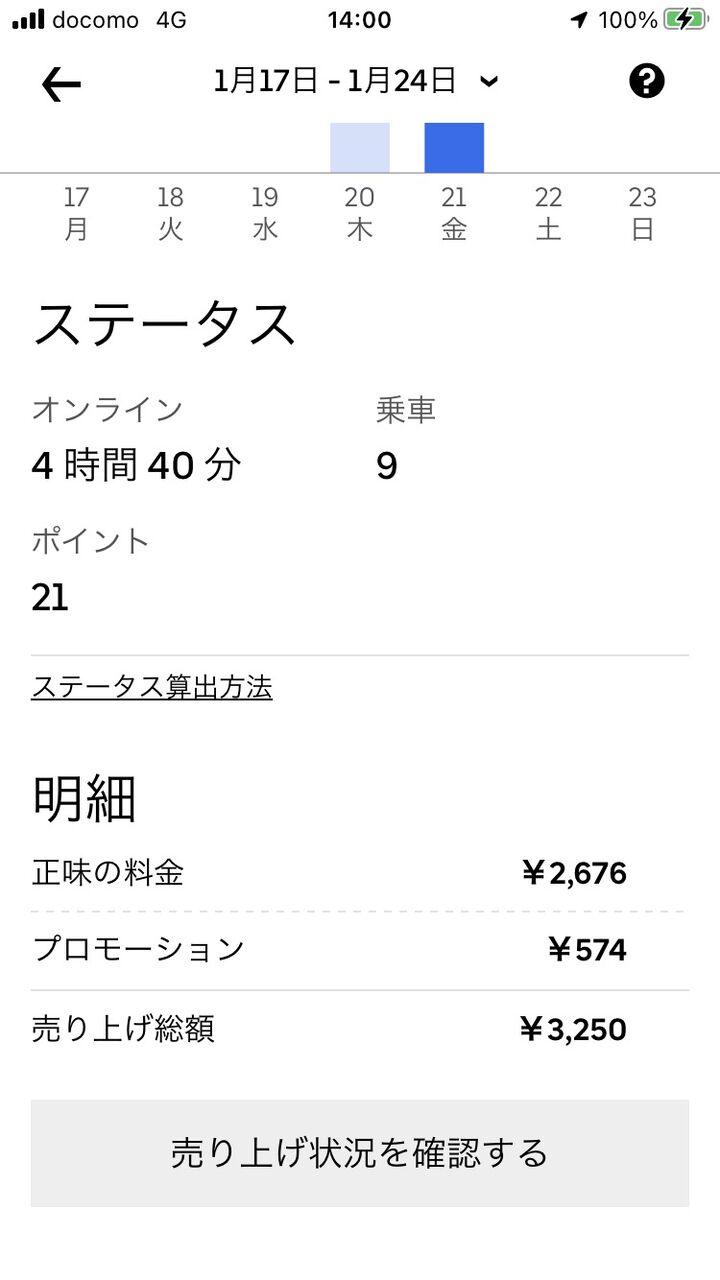720x1280 pixels.
Task: Choose day 20 木 in the week
Action: click(x=360, y=213)
